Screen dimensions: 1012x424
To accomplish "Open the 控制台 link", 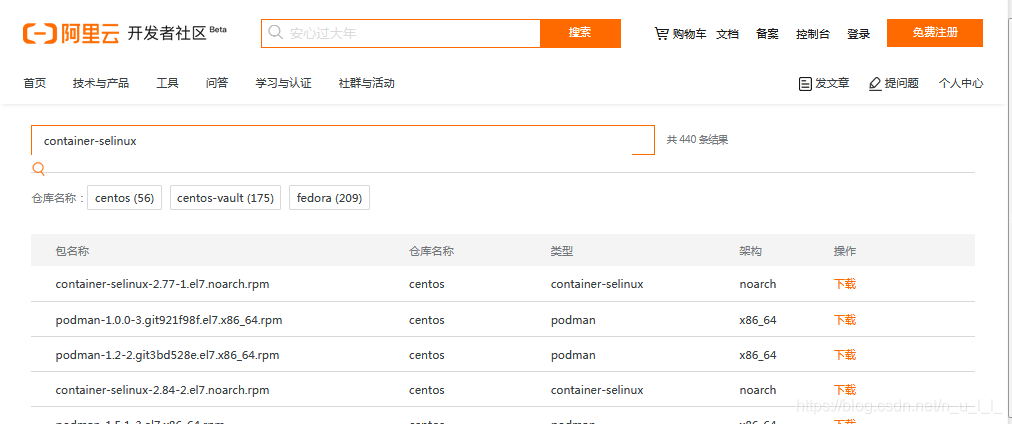I will (813, 34).
